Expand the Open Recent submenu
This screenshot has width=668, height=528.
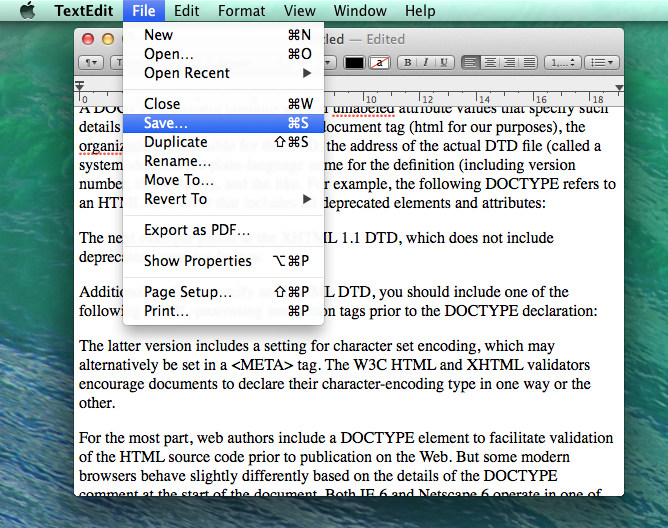point(223,73)
